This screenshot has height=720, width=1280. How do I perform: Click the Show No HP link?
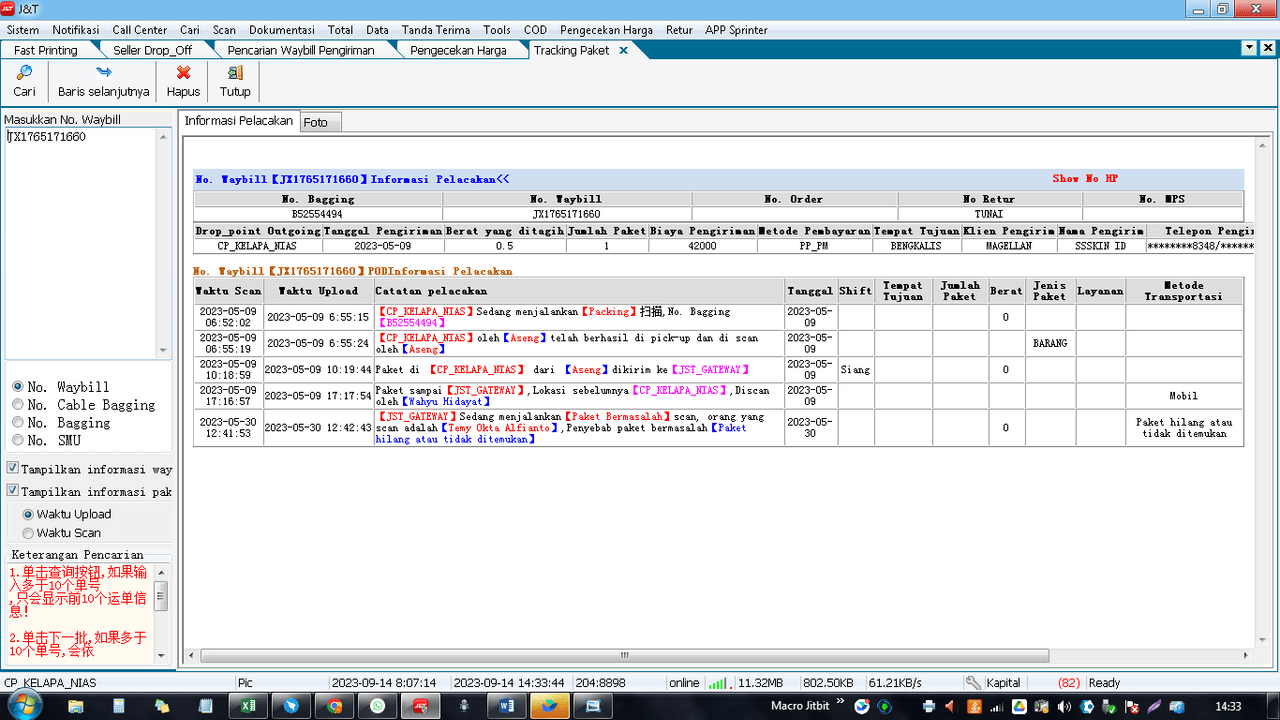pos(1085,179)
